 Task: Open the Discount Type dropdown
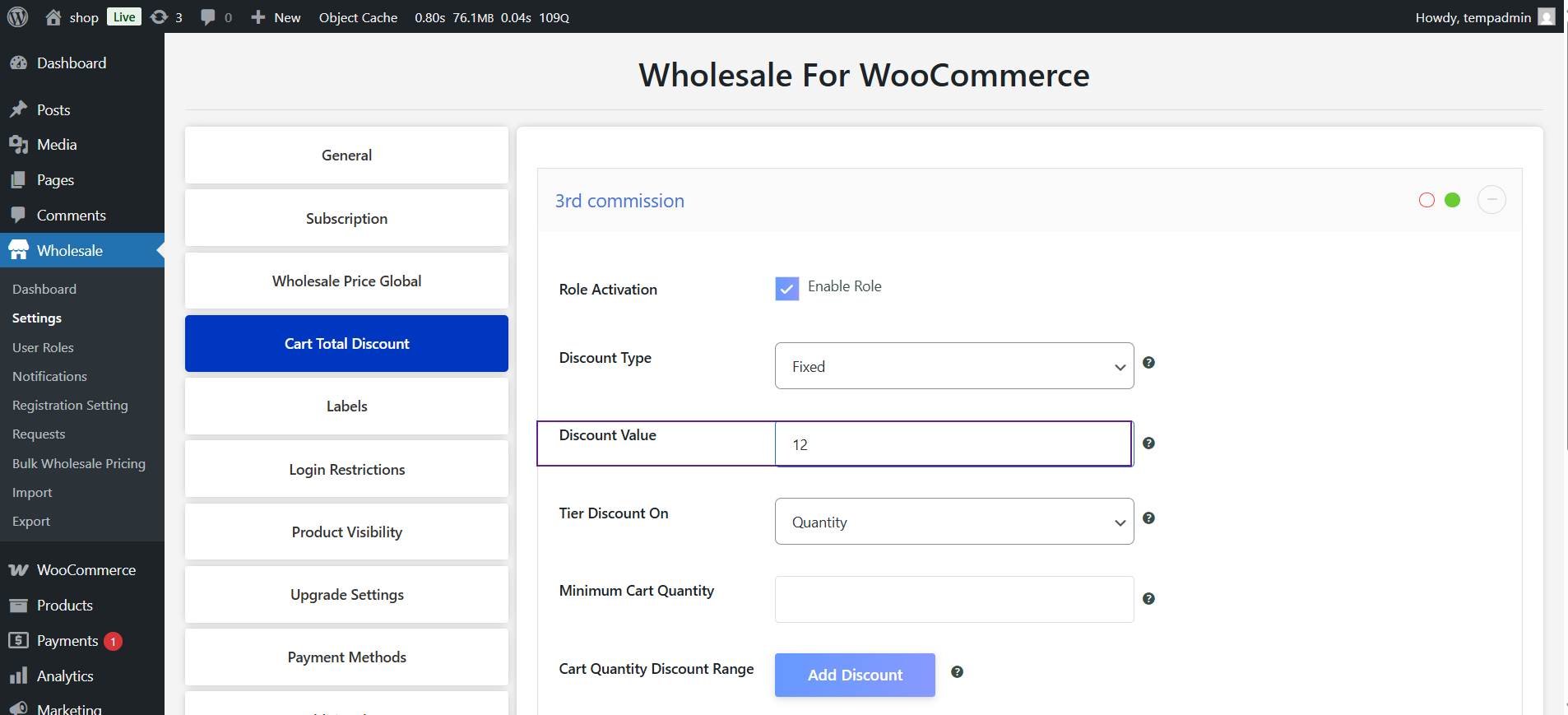click(954, 366)
